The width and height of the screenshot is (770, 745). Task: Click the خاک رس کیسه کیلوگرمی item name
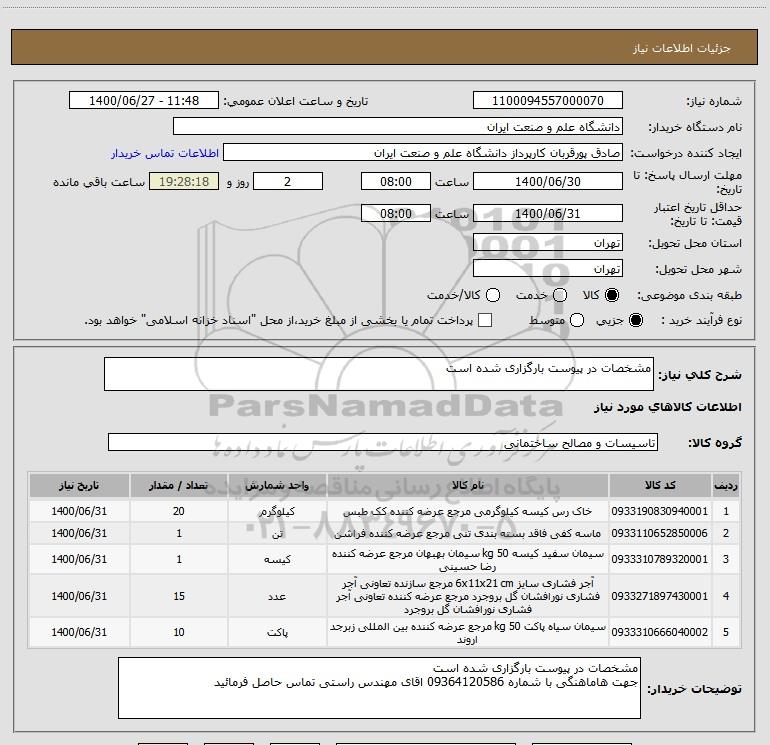pos(468,511)
